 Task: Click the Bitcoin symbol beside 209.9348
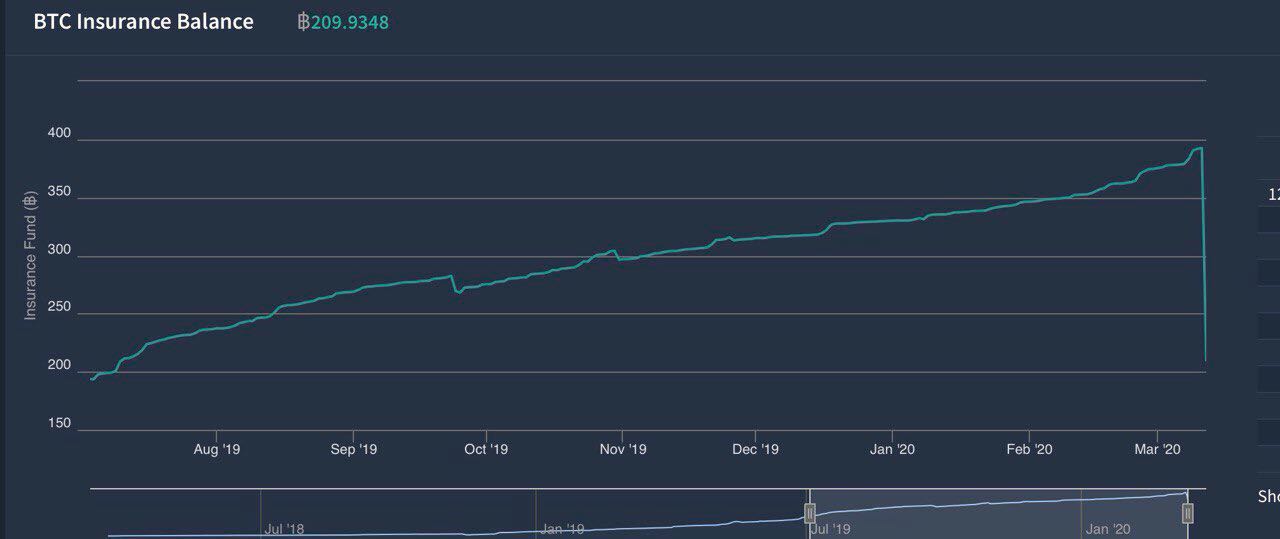pos(303,22)
